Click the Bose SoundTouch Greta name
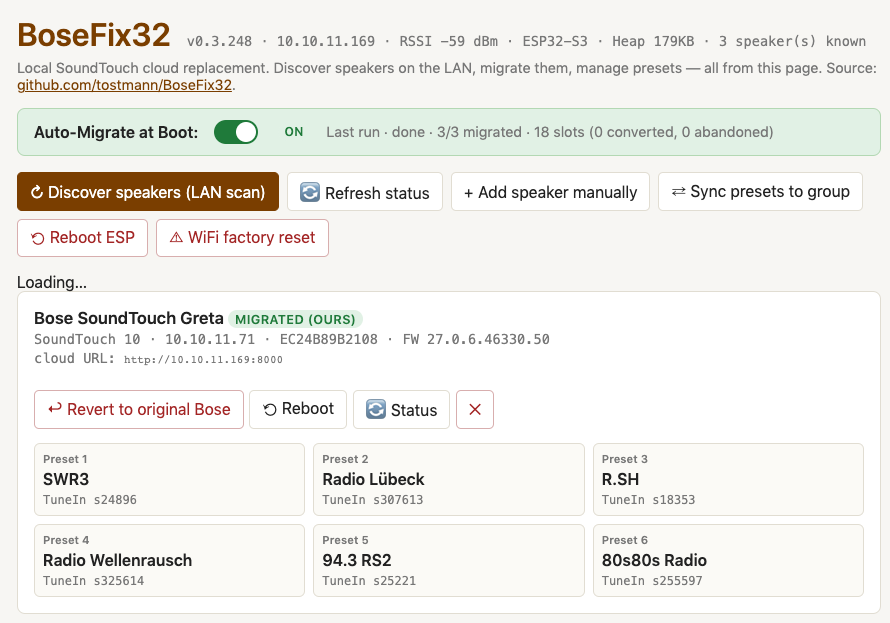The height and width of the screenshot is (623, 890). (x=129, y=318)
